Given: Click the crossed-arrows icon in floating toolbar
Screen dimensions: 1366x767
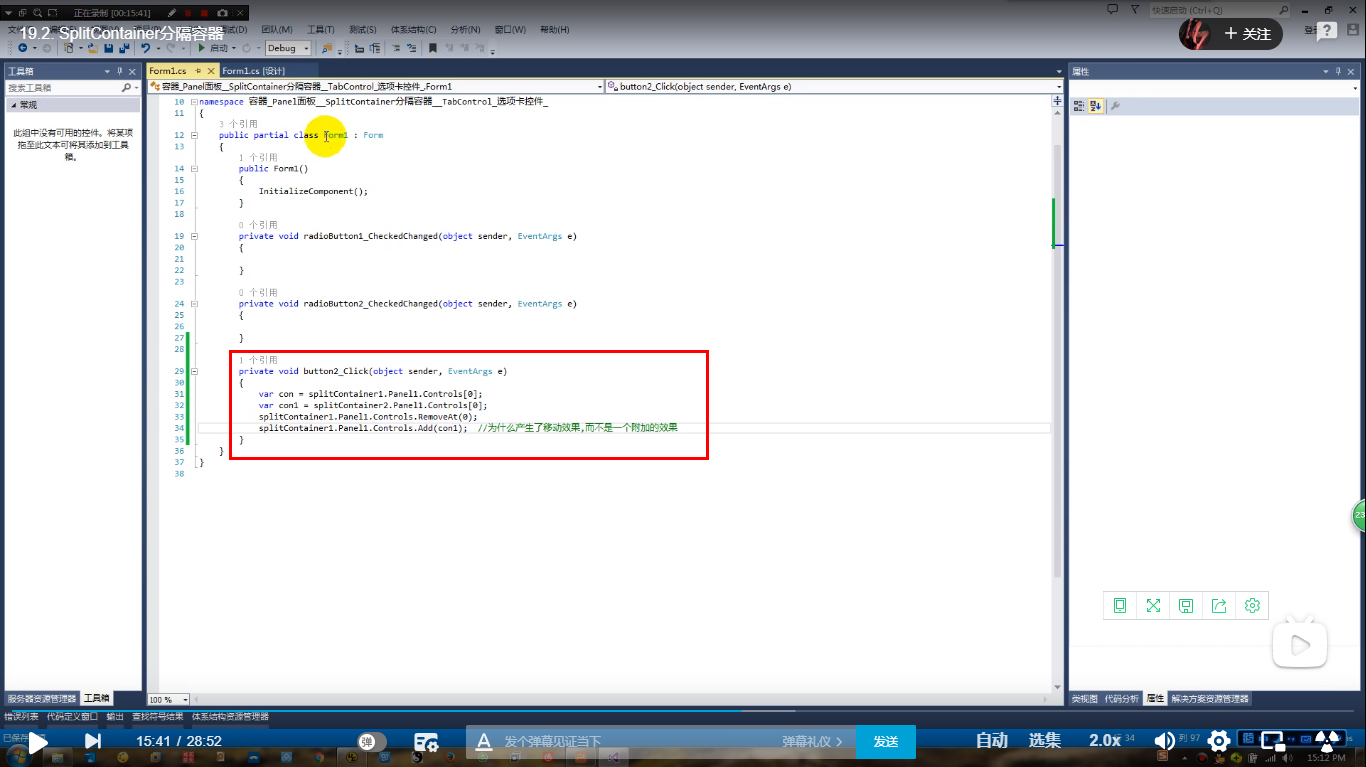Looking at the screenshot, I should point(1153,605).
